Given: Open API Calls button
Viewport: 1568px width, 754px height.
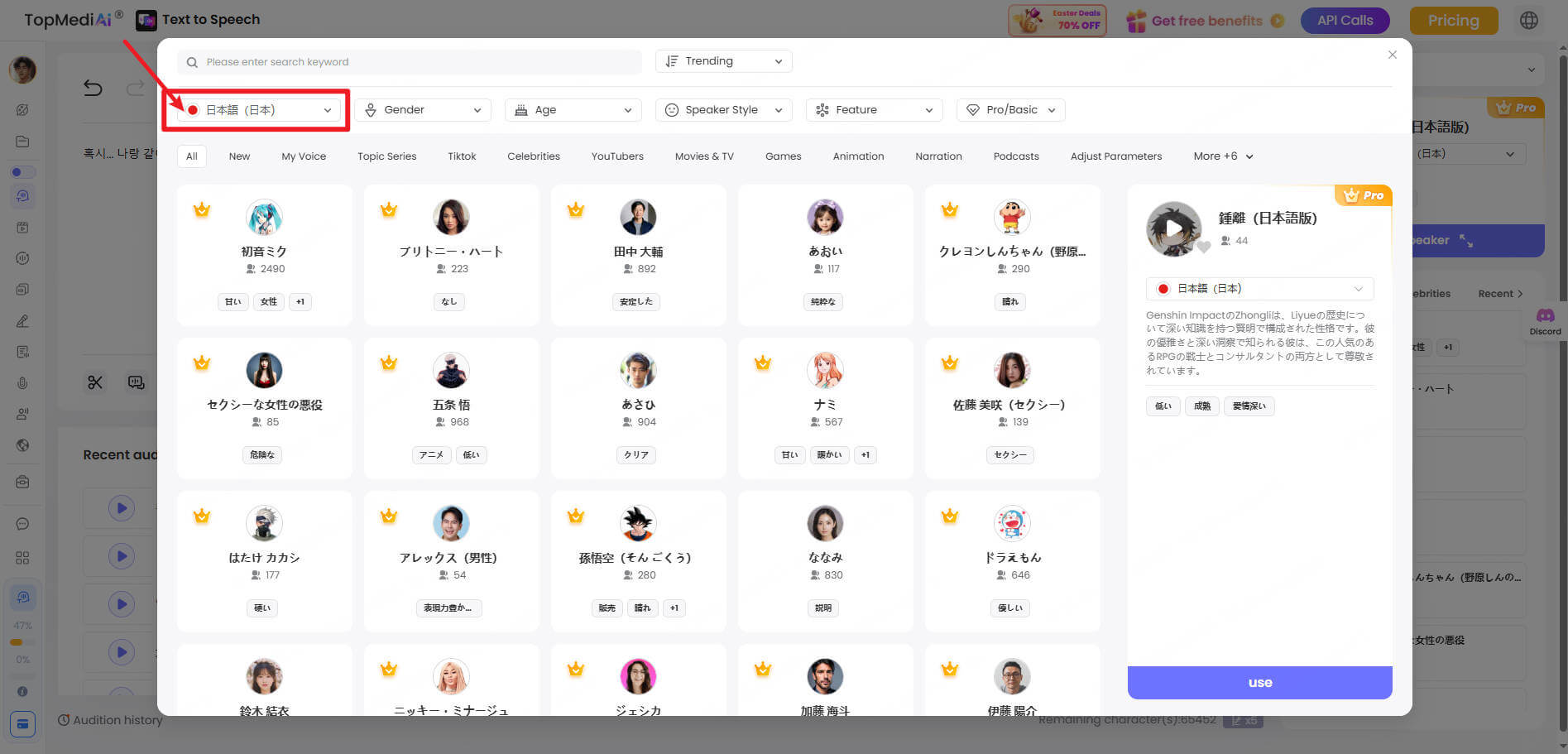Looking at the screenshot, I should (1345, 21).
